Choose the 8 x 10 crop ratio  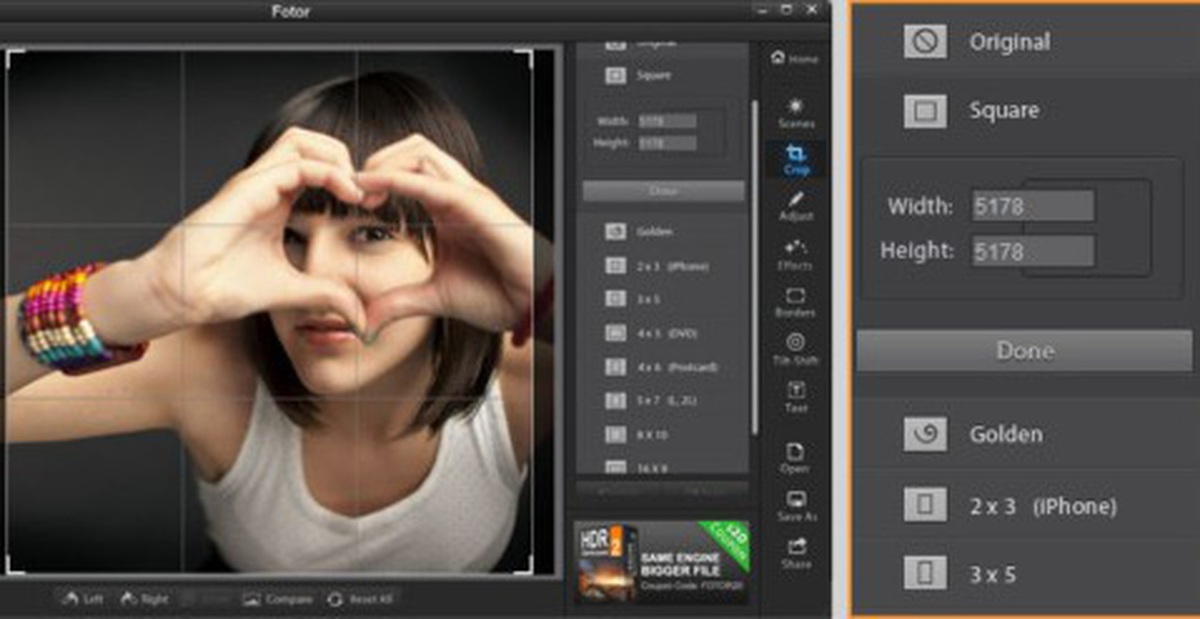tap(662, 434)
